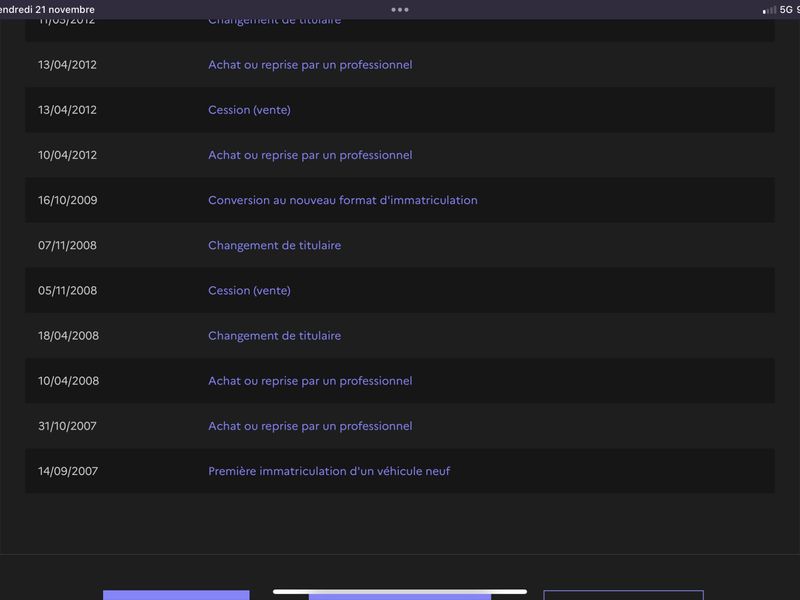
Task: Click 'Achat ou reprise par un professionnel' dated 10/04/2008
Action: [x=310, y=381]
